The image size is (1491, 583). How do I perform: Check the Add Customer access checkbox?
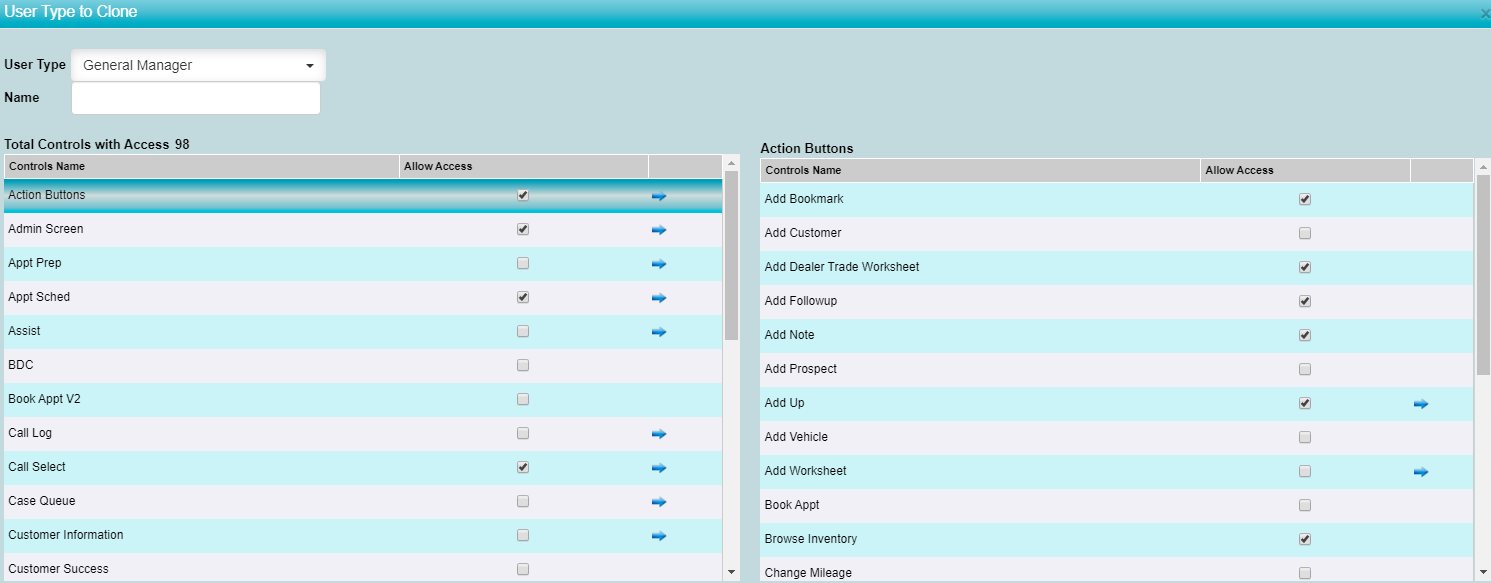1304,234
